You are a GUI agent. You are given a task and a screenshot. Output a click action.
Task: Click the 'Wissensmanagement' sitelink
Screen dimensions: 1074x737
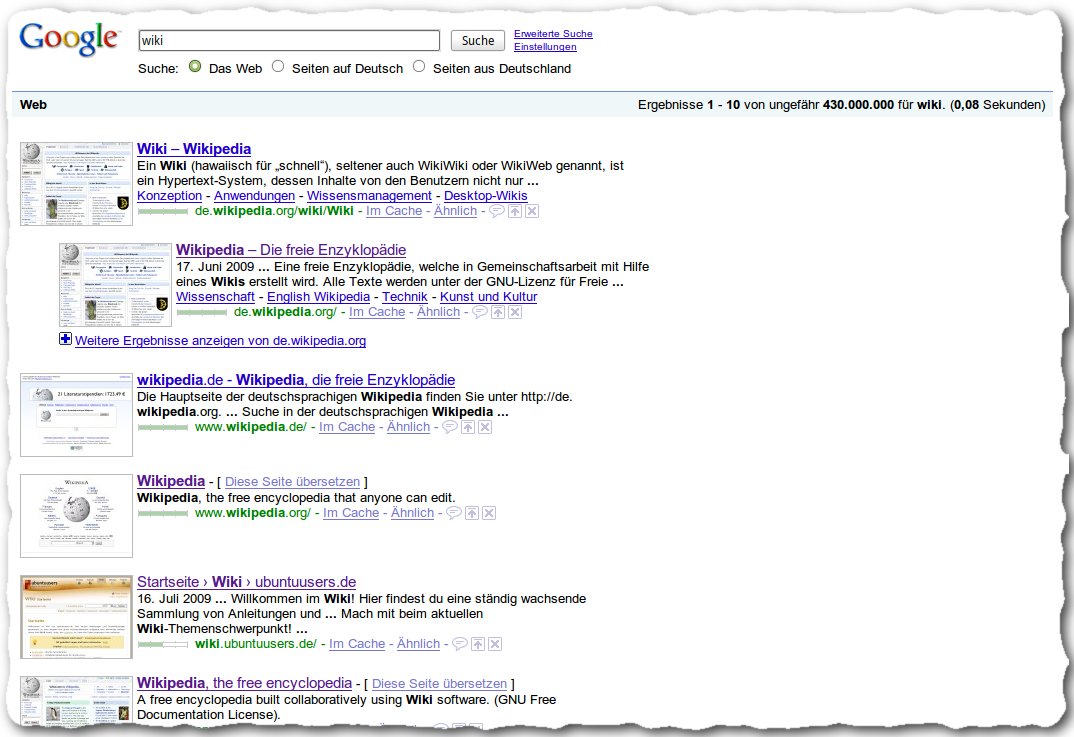369,196
